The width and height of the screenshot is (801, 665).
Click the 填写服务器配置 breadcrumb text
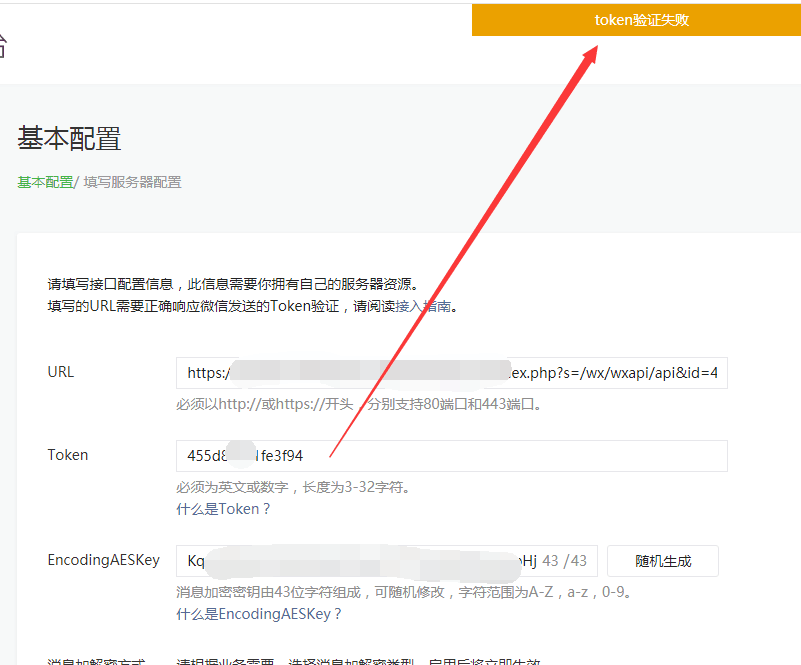point(132,182)
